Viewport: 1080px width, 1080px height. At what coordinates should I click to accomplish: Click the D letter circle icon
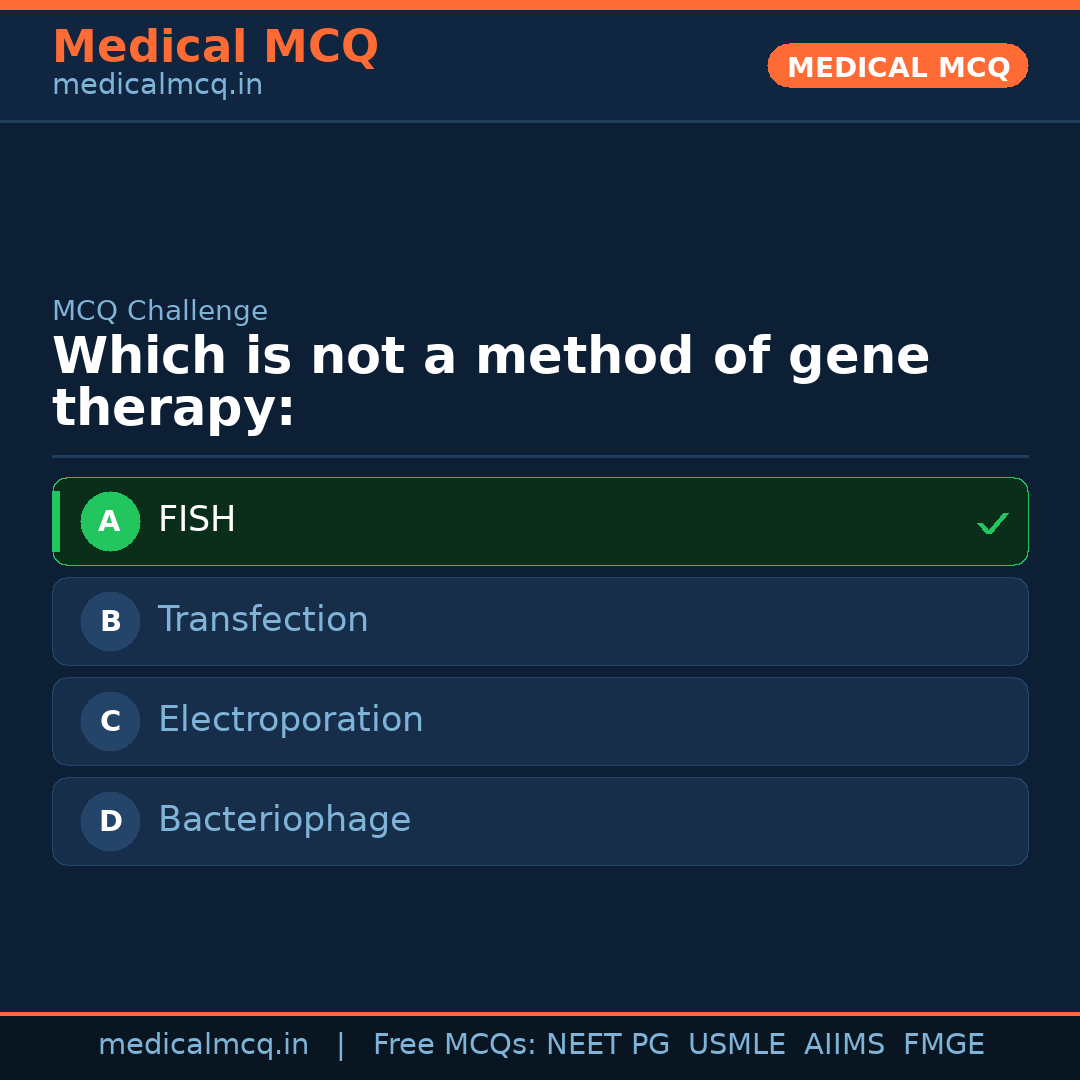[x=110, y=821]
